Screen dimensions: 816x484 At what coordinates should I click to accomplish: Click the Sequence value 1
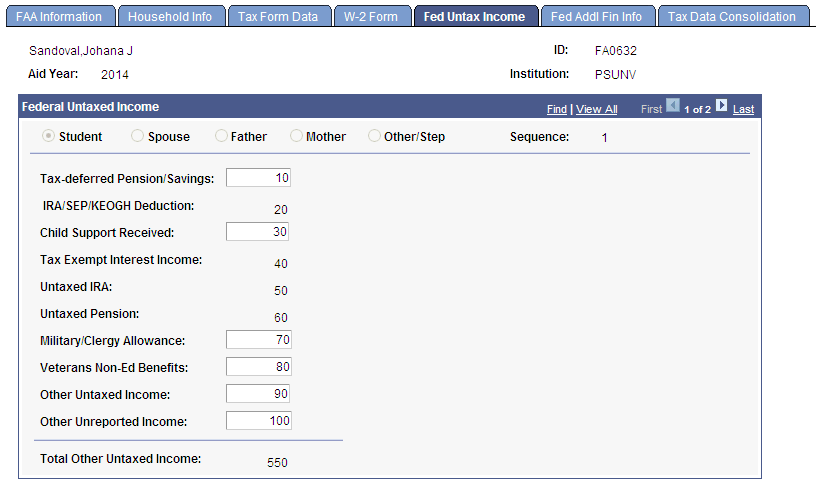(604, 138)
